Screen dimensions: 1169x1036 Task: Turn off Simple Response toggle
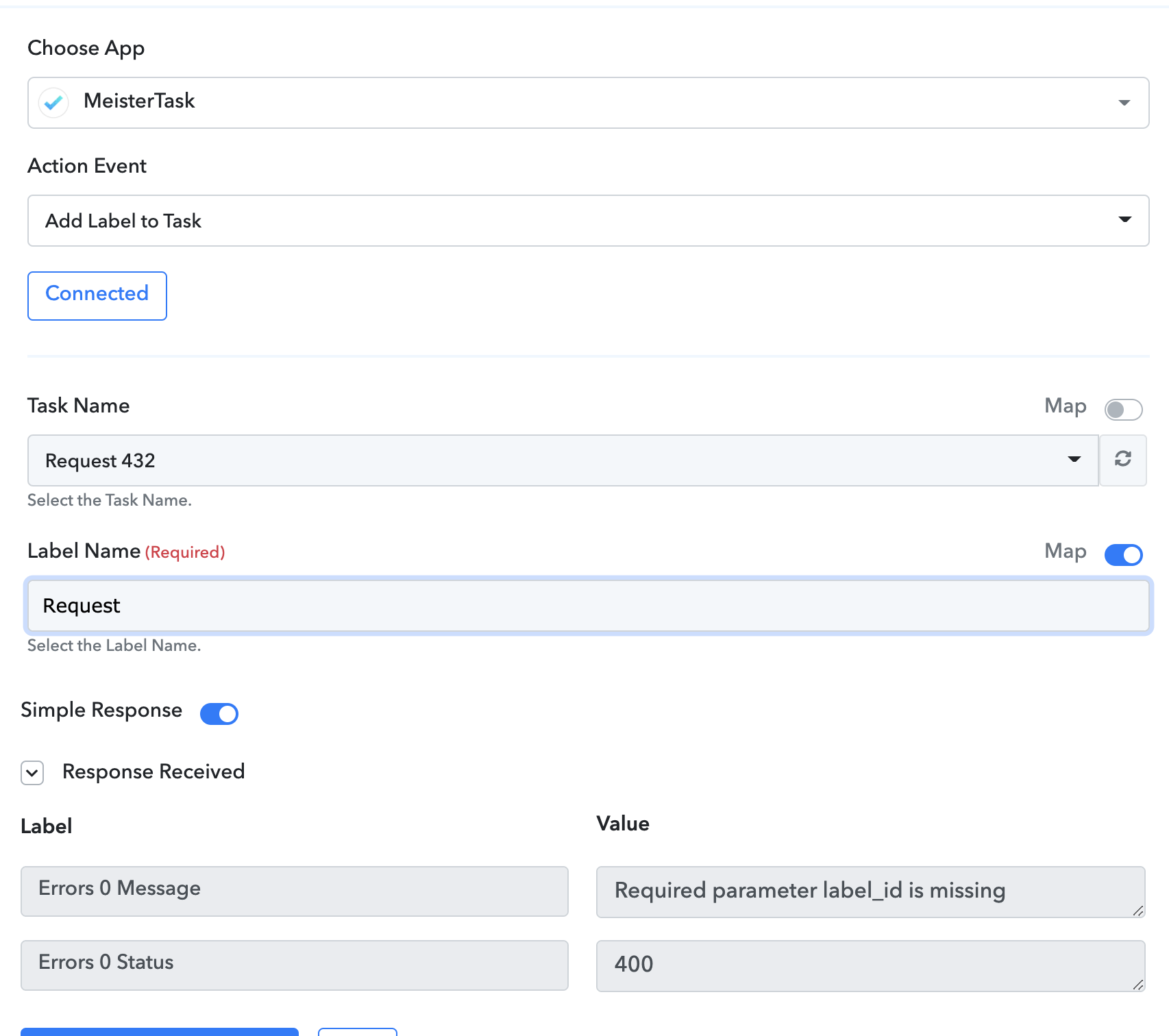point(219,713)
